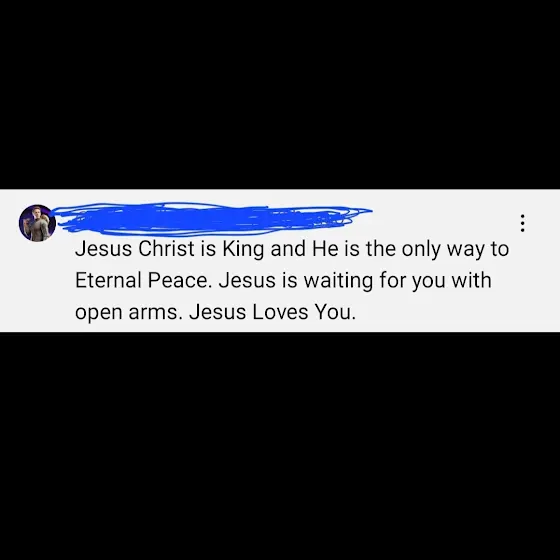The width and height of the screenshot is (560, 560).
Task: Click the word 'Christ' in the first line
Action: (166, 249)
